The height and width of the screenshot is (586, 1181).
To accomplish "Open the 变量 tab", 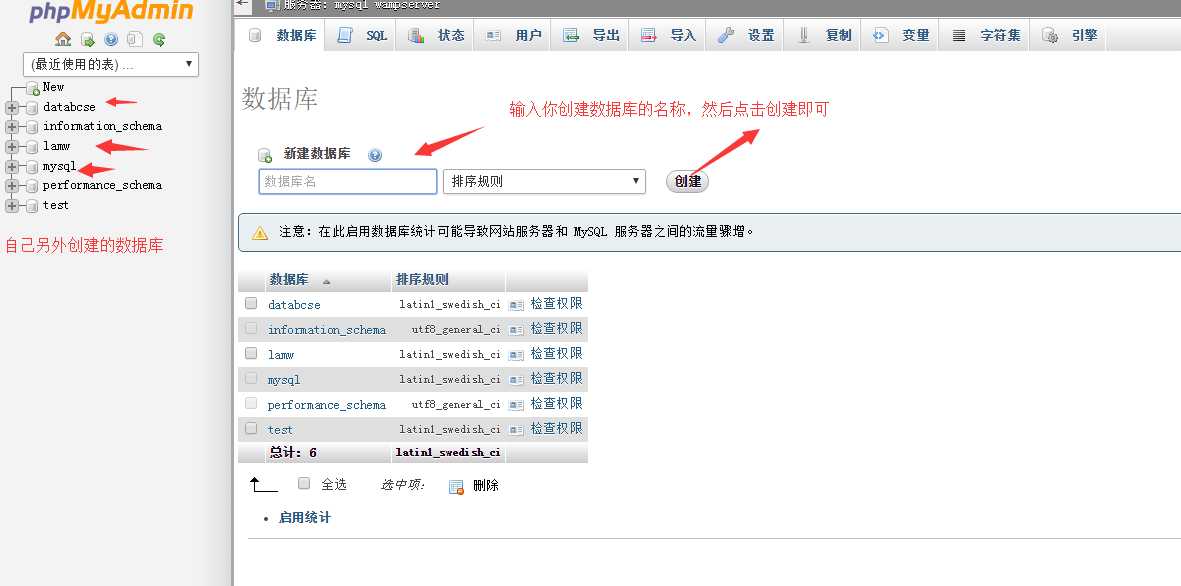I will pyautogui.click(x=901, y=35).
